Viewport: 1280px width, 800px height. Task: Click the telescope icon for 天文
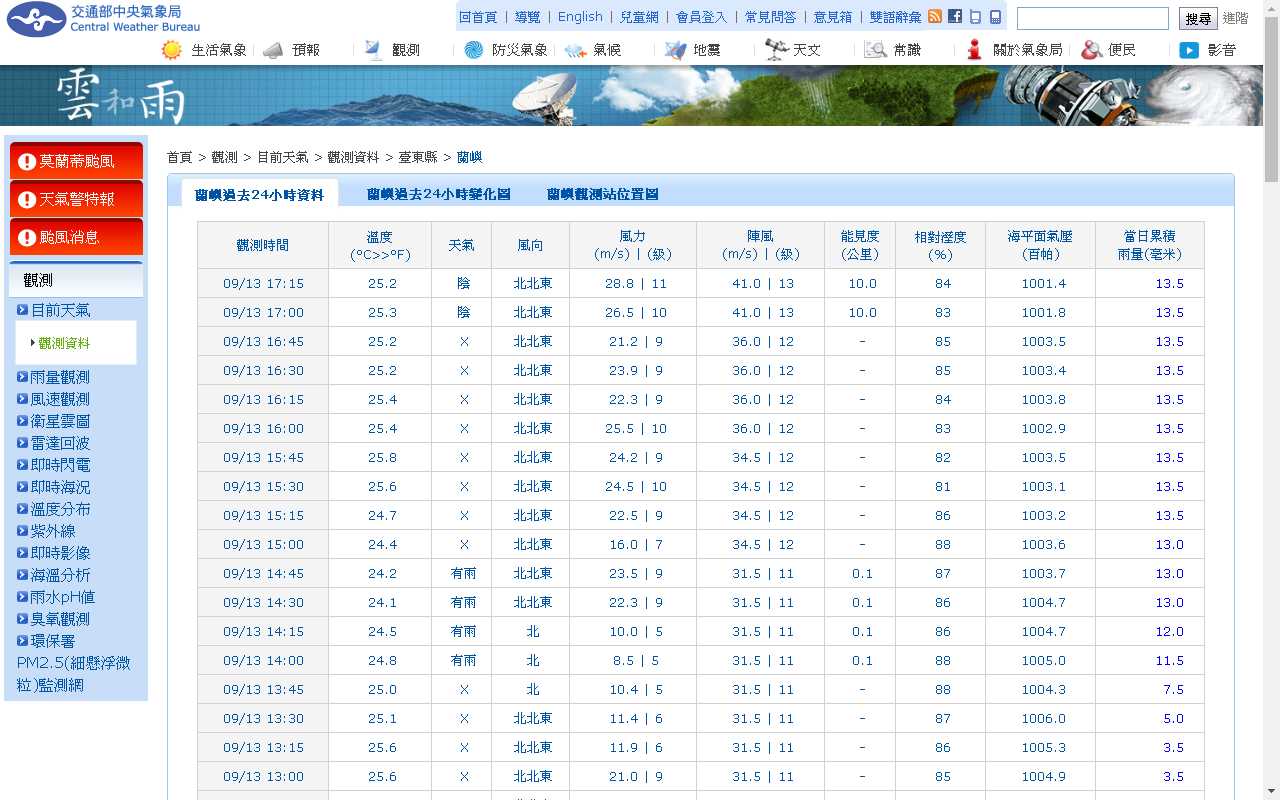776,50
